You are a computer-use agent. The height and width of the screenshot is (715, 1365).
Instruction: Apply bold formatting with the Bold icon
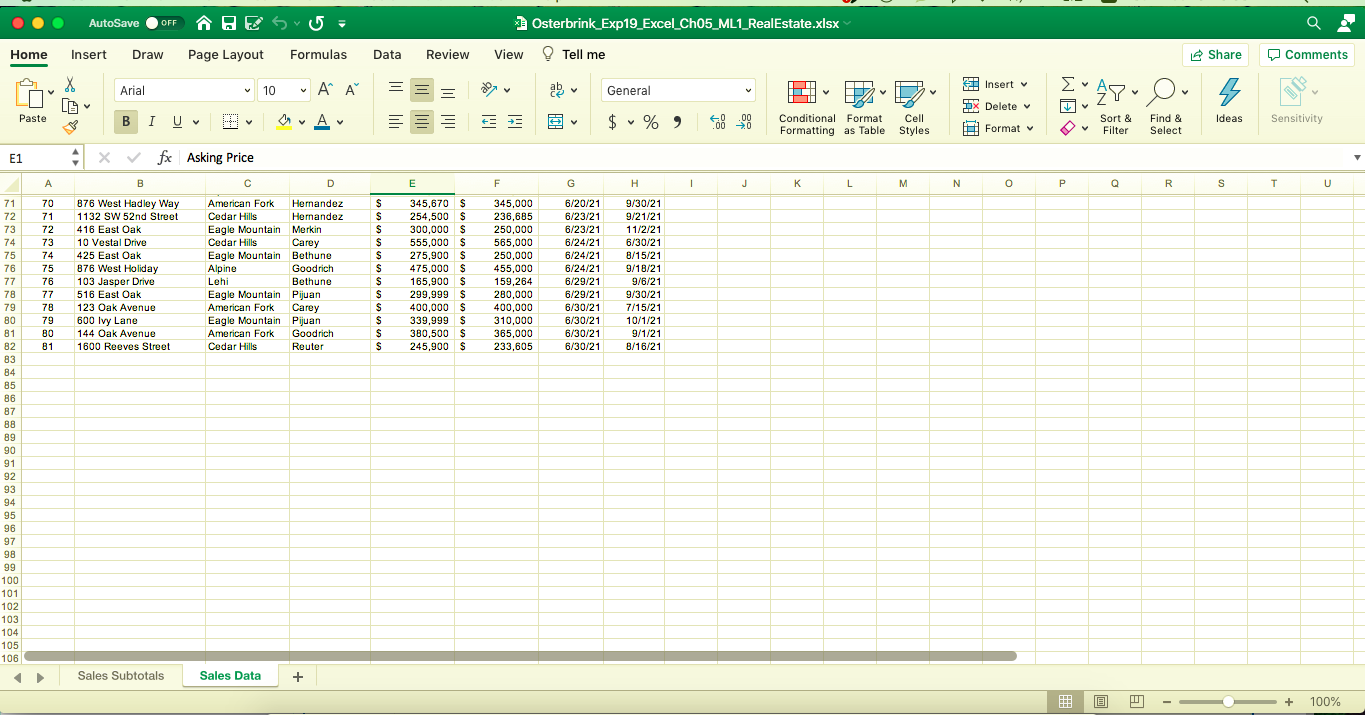124,121
